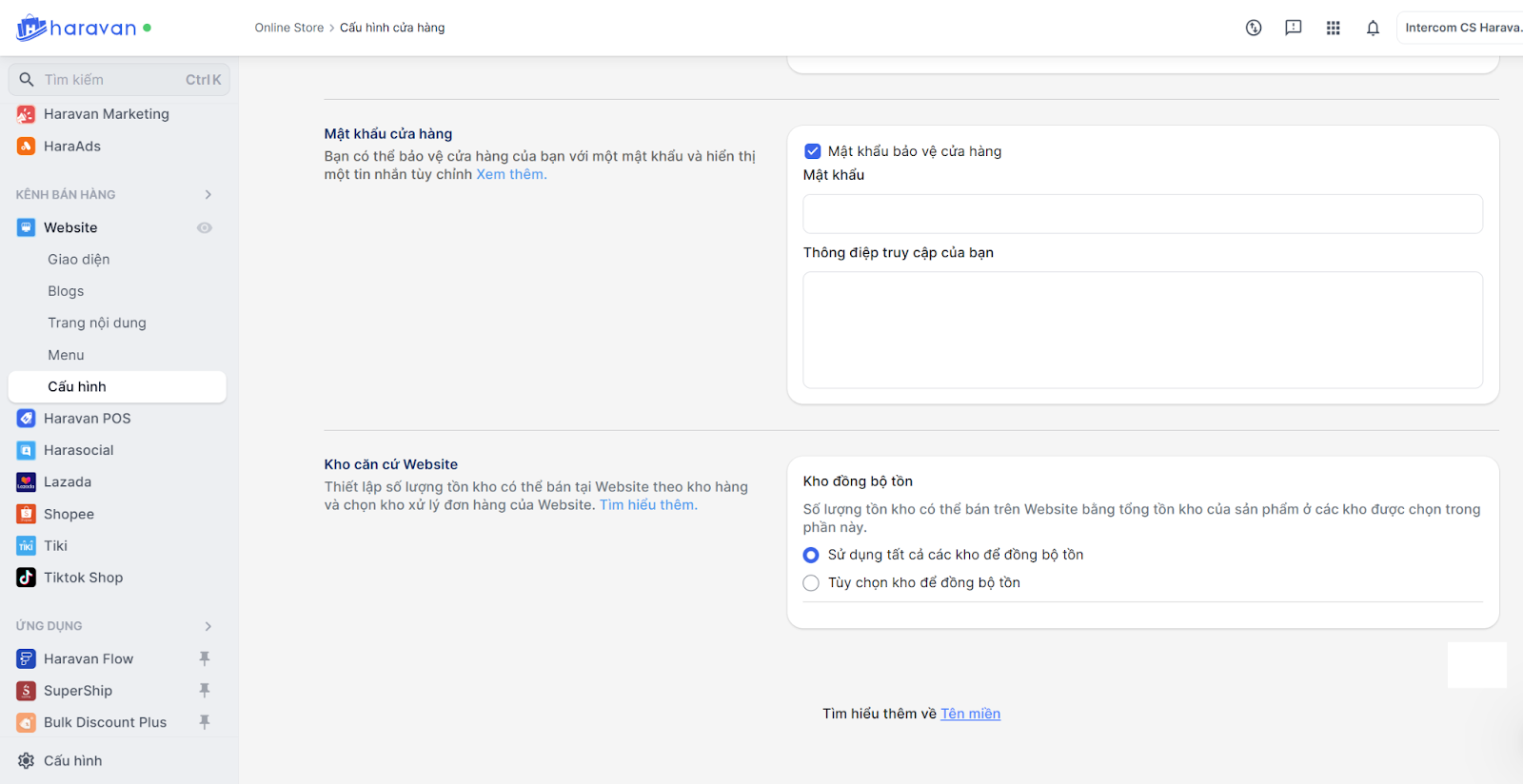Screen dimensions: 1523x784
Task: Expand the KÊNH BÁN HÀNG section
Action: pos(208,195)
